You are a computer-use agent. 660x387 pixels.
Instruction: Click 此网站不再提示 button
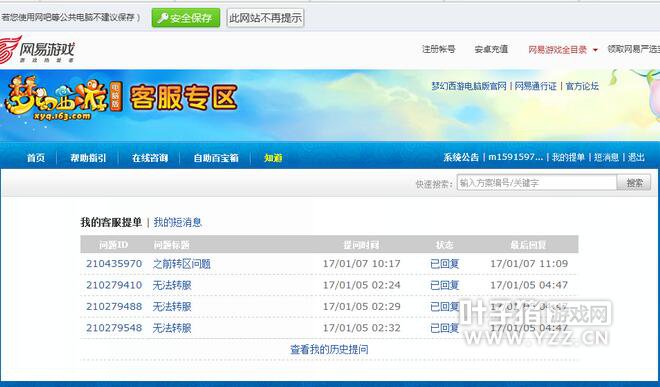[x=265, y=18]
